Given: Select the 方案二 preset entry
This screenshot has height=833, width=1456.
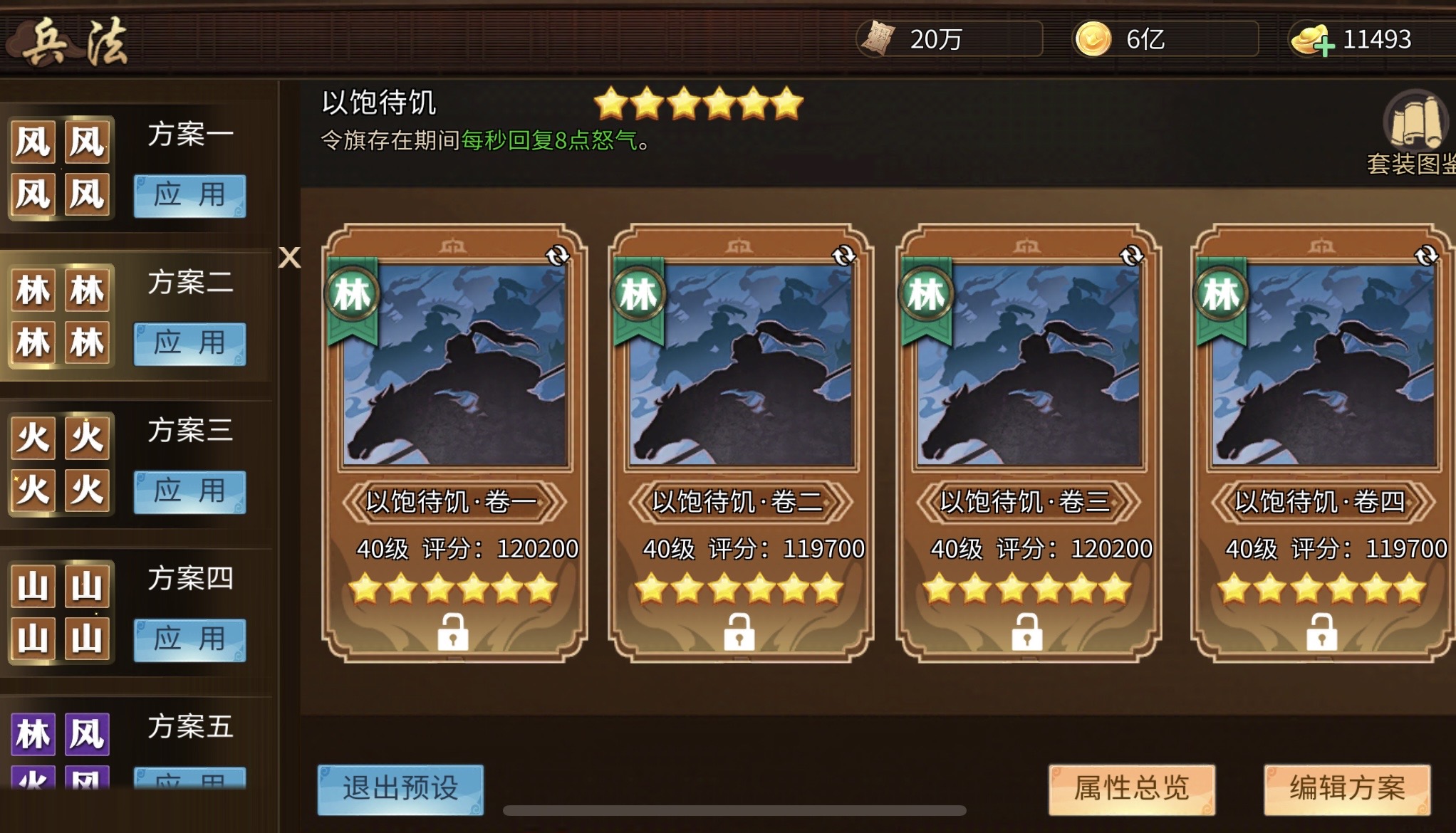Looking at the screenshot, I should [135, 315].
